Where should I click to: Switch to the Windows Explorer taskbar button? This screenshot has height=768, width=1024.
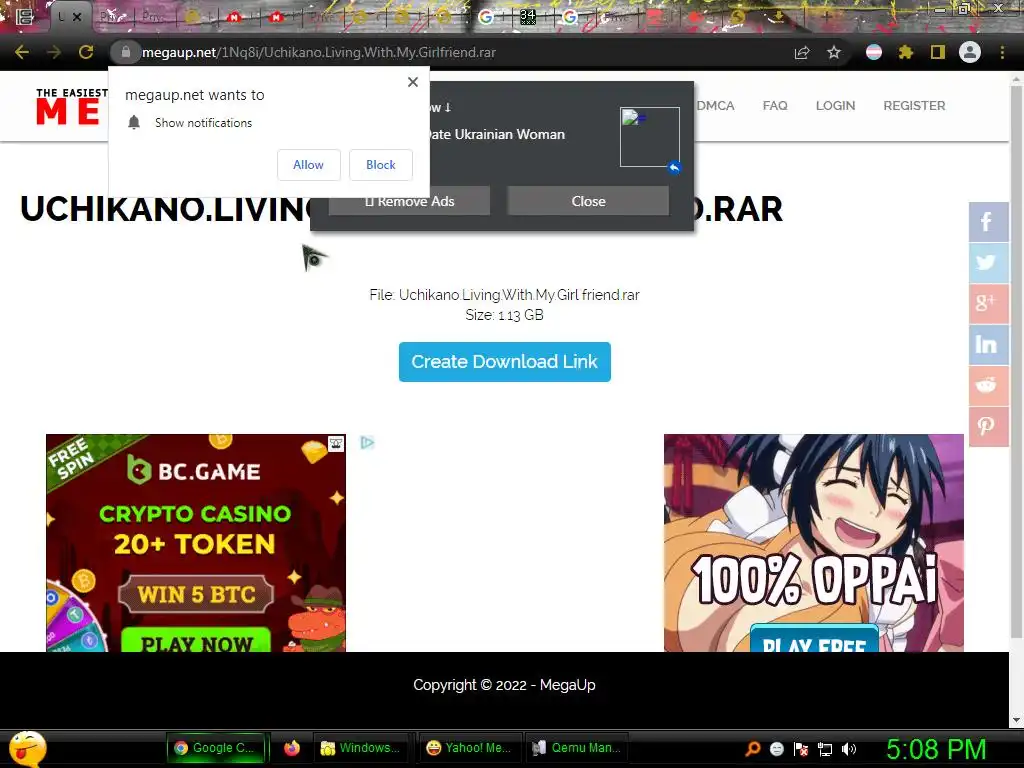tap(361, 748)
